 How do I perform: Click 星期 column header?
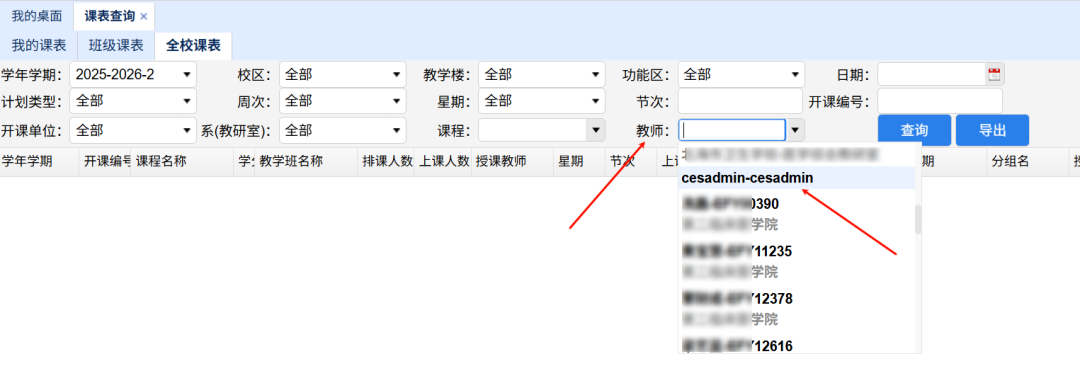[x=579, y=162]
